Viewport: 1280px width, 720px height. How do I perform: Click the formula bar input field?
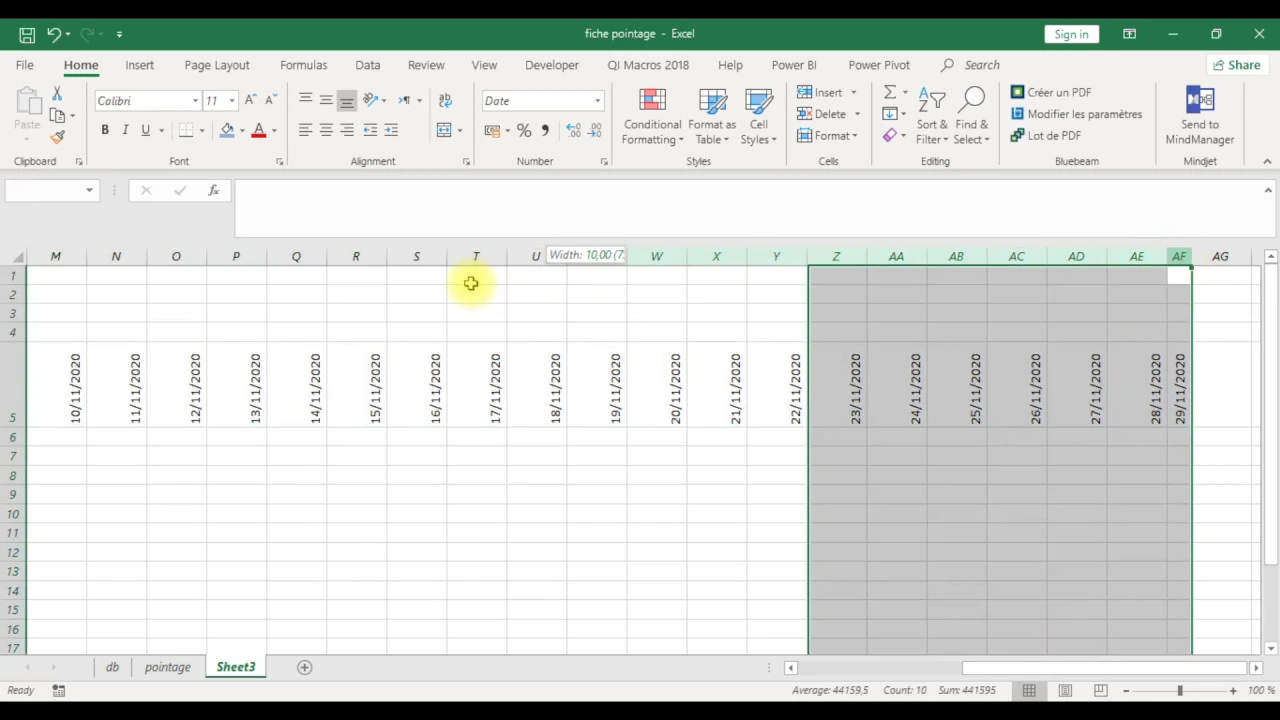click(749, 208)
